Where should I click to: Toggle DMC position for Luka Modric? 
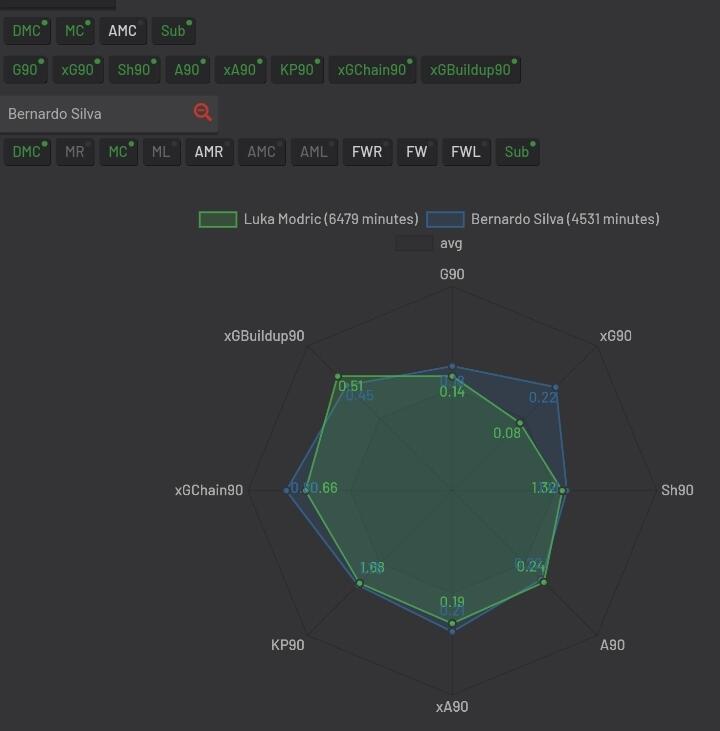(27, 31)
